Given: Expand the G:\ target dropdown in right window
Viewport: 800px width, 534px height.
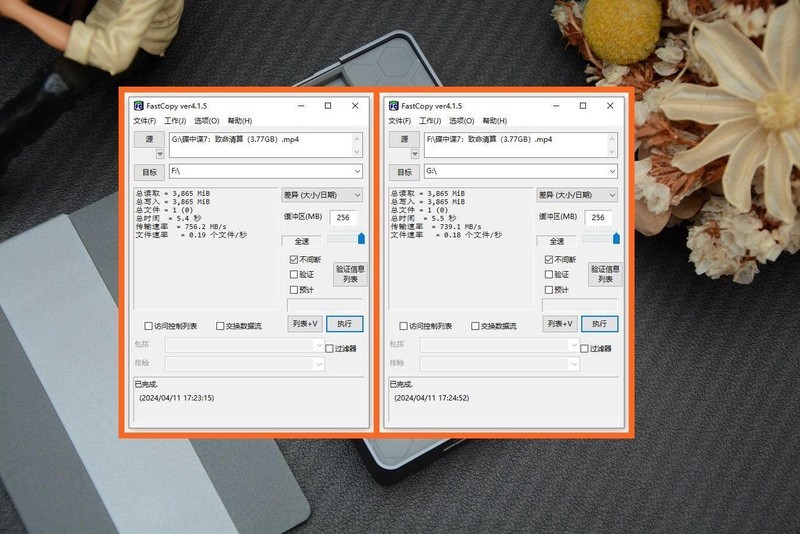Looking at the screenshot, I should coord(612,171).
